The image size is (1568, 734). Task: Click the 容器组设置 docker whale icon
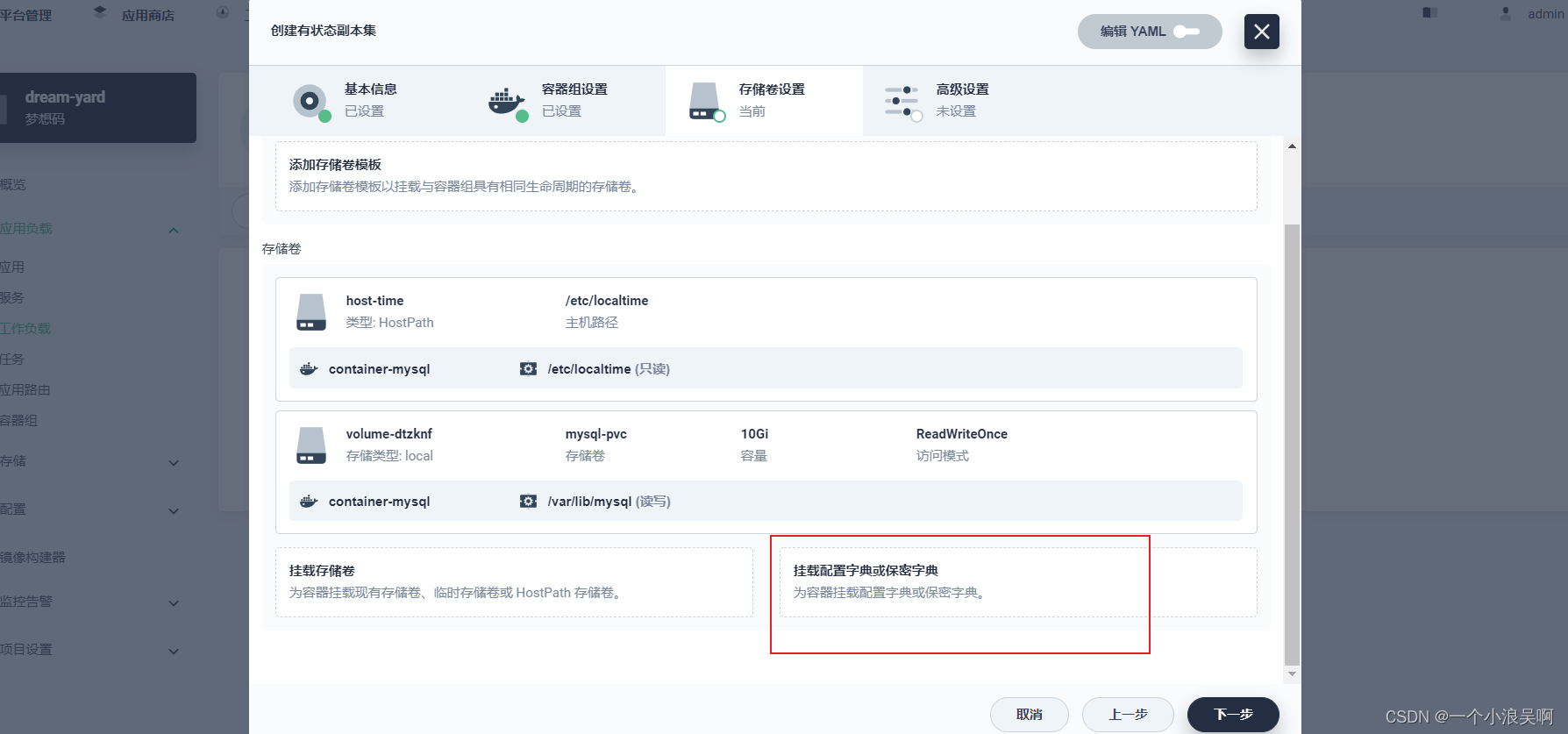click(506, 101)
